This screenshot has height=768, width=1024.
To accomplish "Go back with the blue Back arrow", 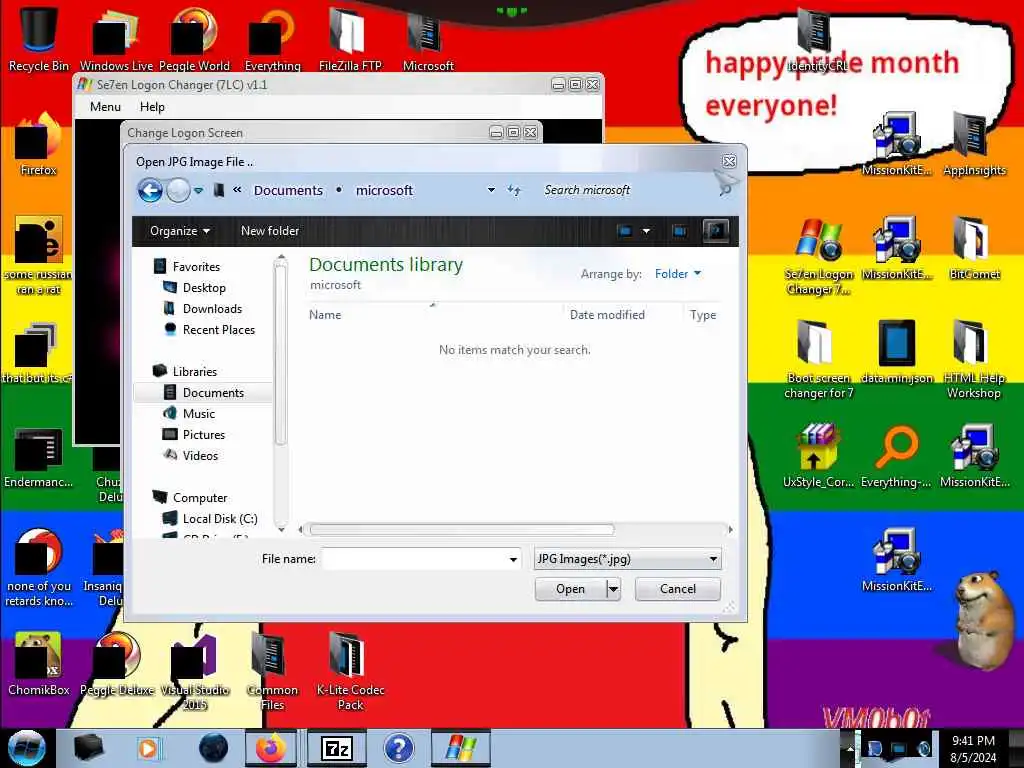I will [150, 191].
